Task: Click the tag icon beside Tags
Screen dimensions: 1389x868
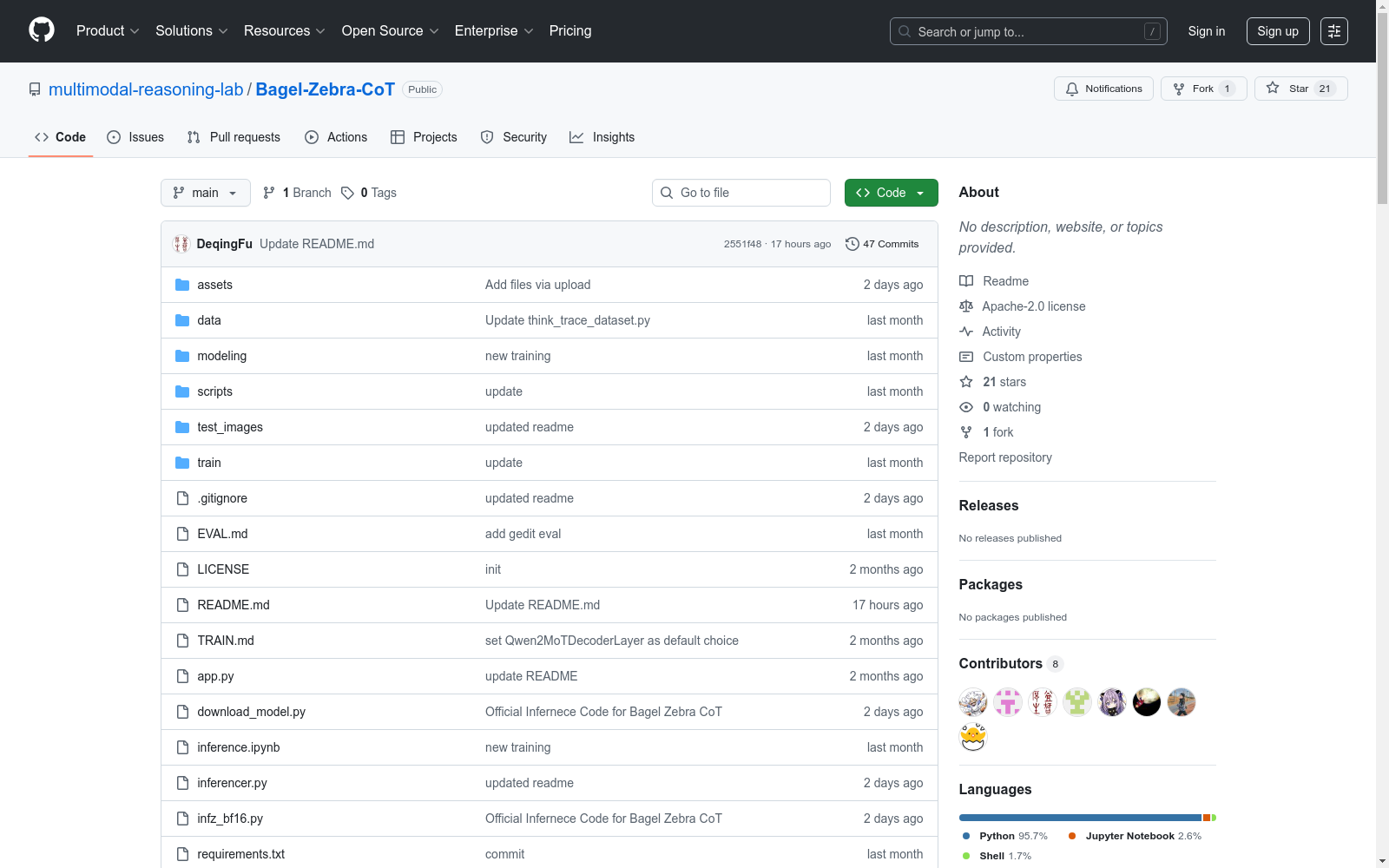Action: (347, 193)
